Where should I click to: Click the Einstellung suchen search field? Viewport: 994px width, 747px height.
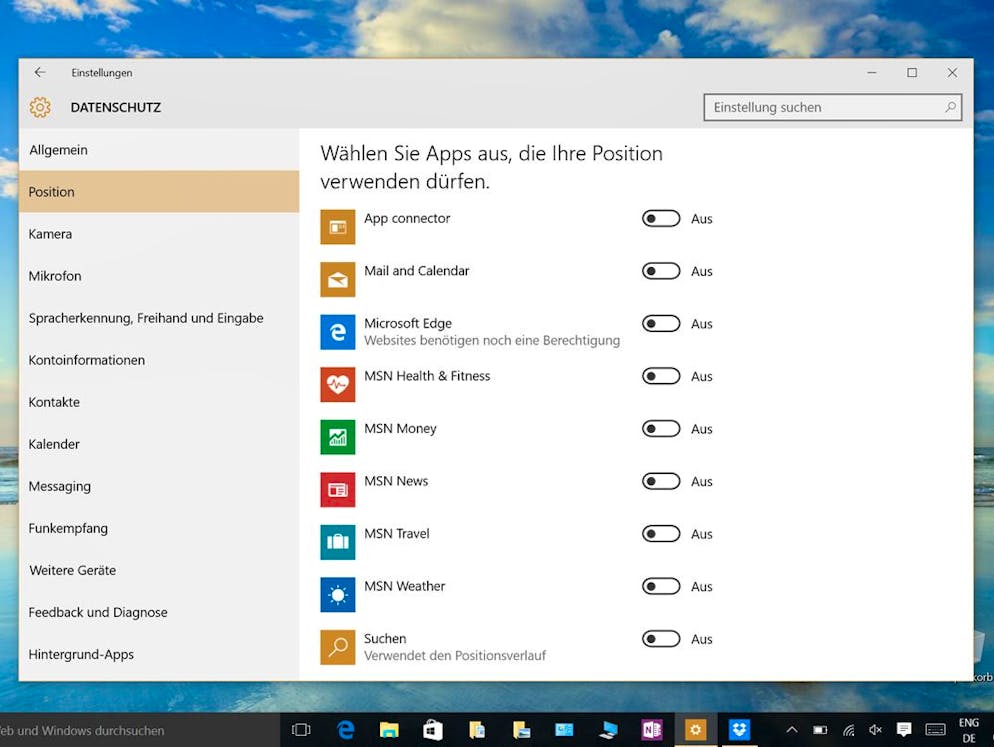click(x=832, y=107)
